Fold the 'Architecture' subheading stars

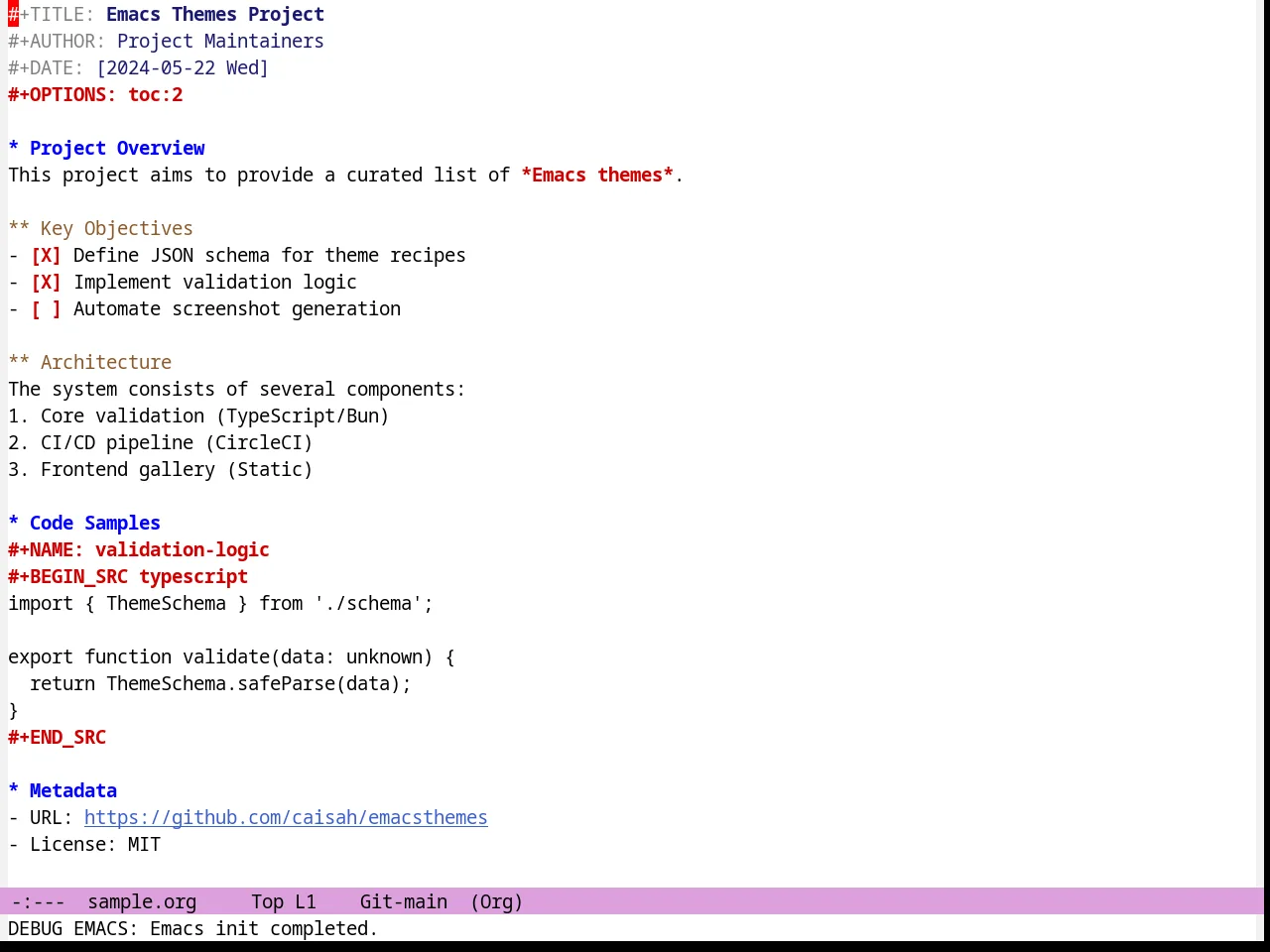pyautogui.click(x=19, y=363)
